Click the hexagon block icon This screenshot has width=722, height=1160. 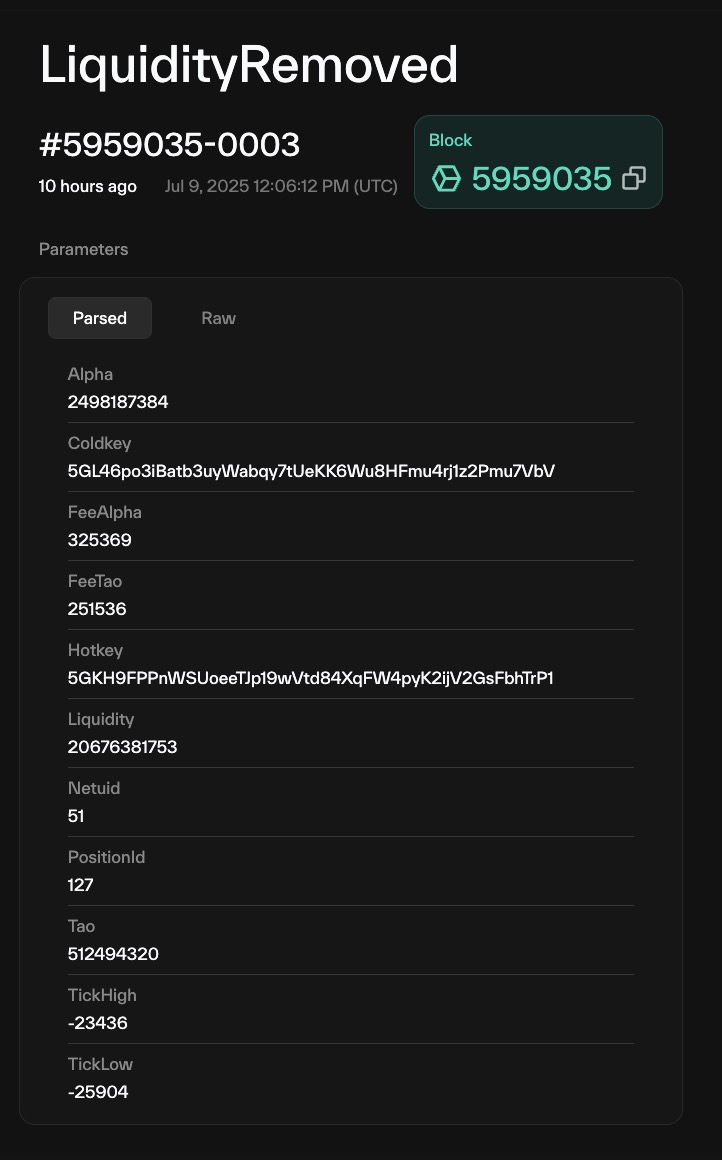(446, 178)
